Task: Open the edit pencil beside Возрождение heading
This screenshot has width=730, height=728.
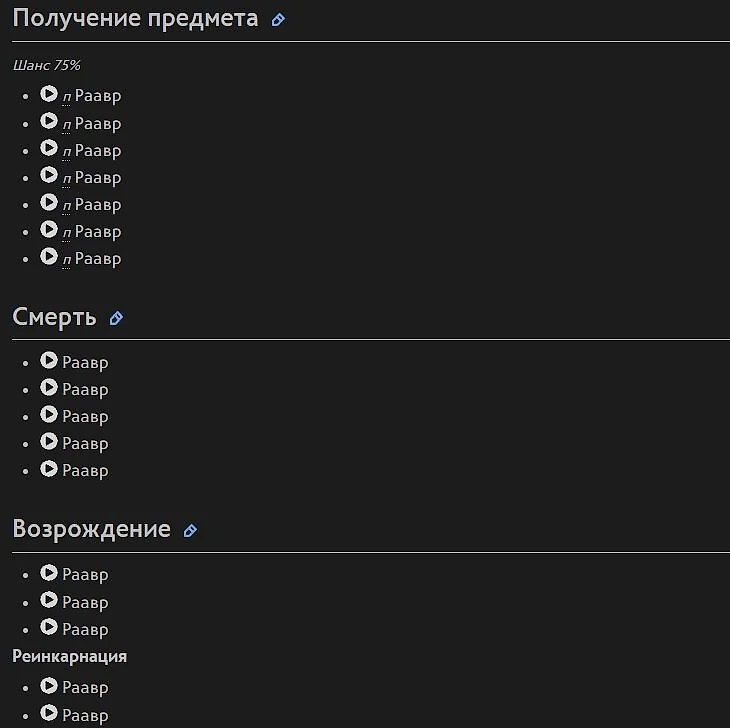Action: 190,530
